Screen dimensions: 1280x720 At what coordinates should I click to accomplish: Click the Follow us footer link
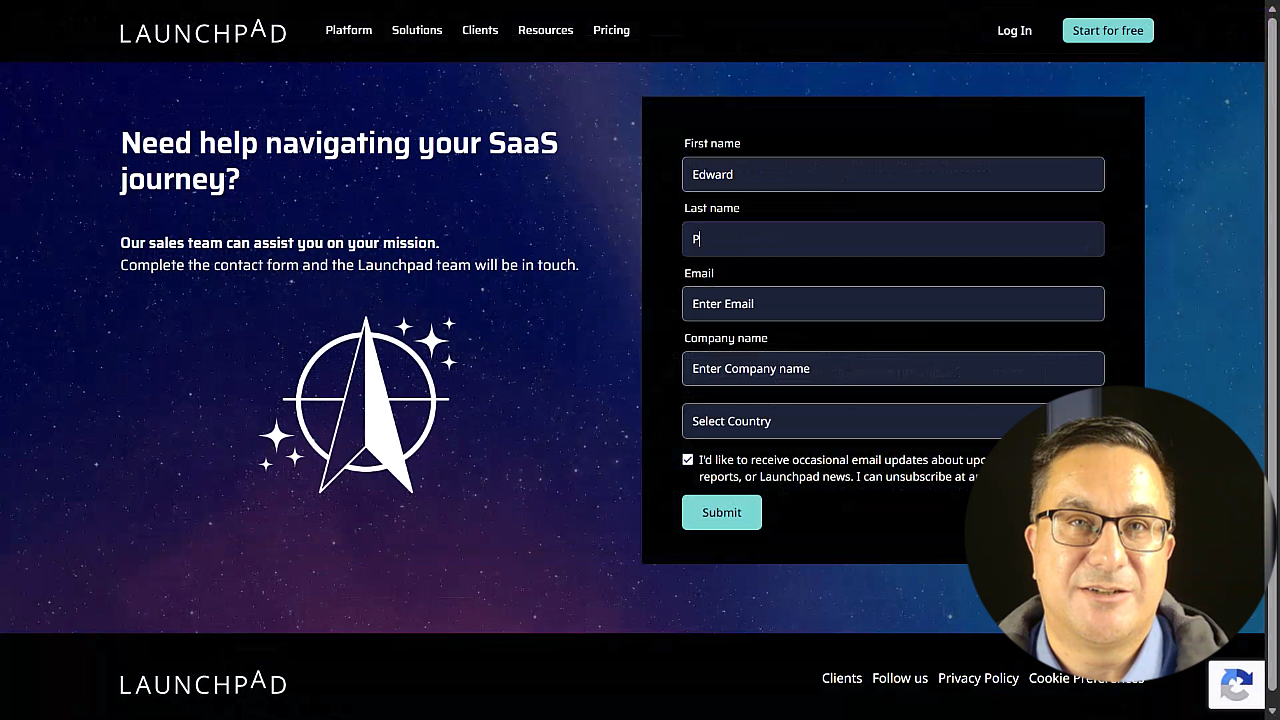pos(900,678)
